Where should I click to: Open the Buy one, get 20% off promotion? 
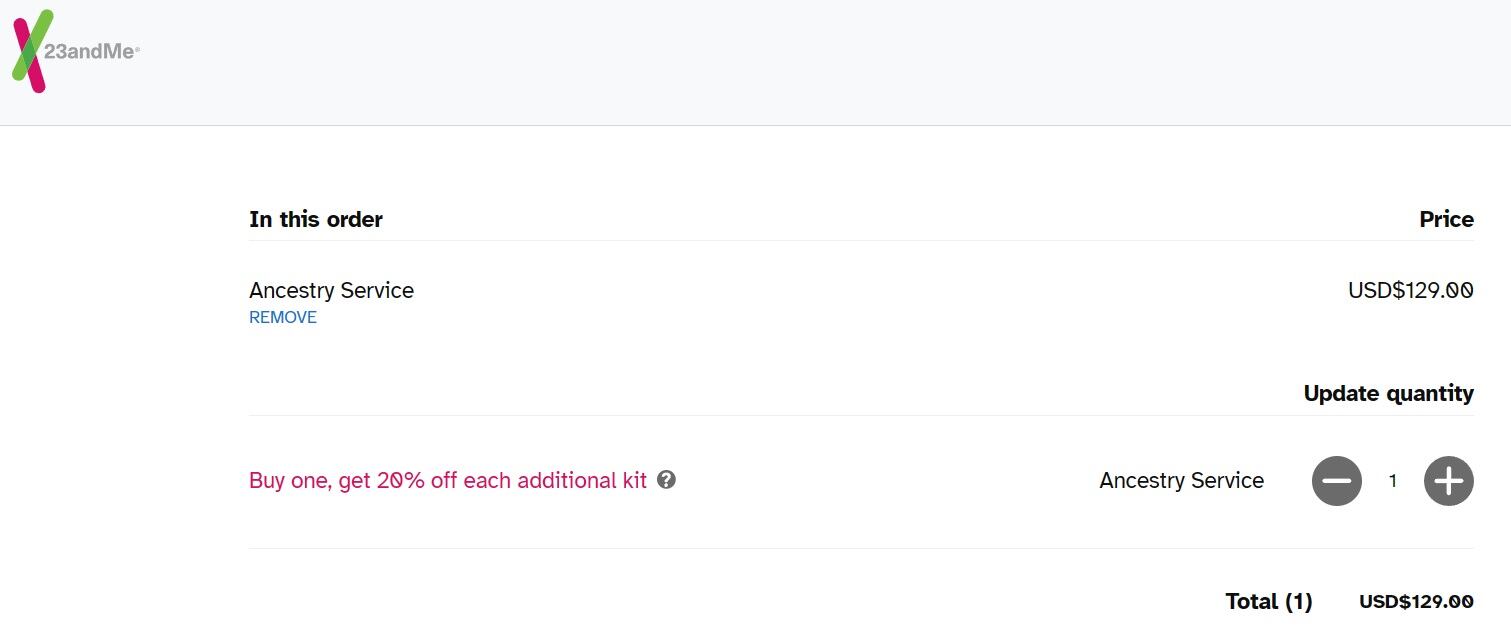click(x=448, y=480)
